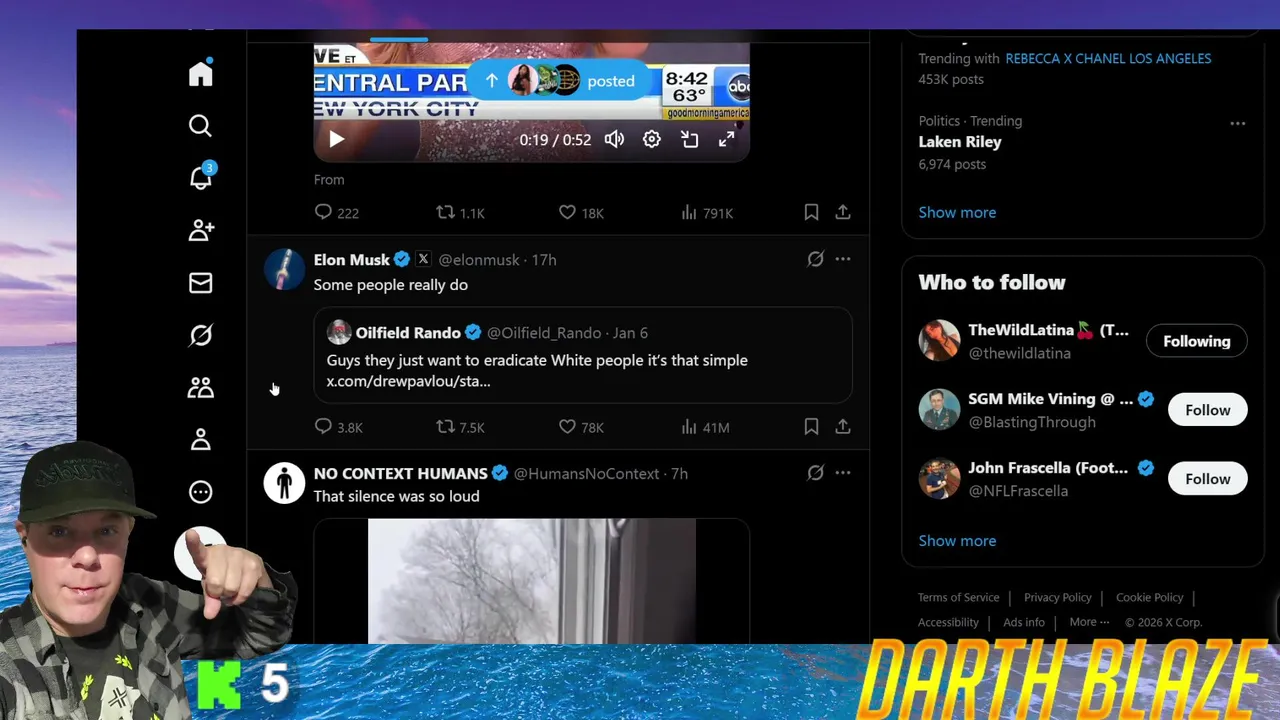Viewport: 1280px width, 720px height.
Task: Show more Who to follow suggestions
Action: coord(957,540)
